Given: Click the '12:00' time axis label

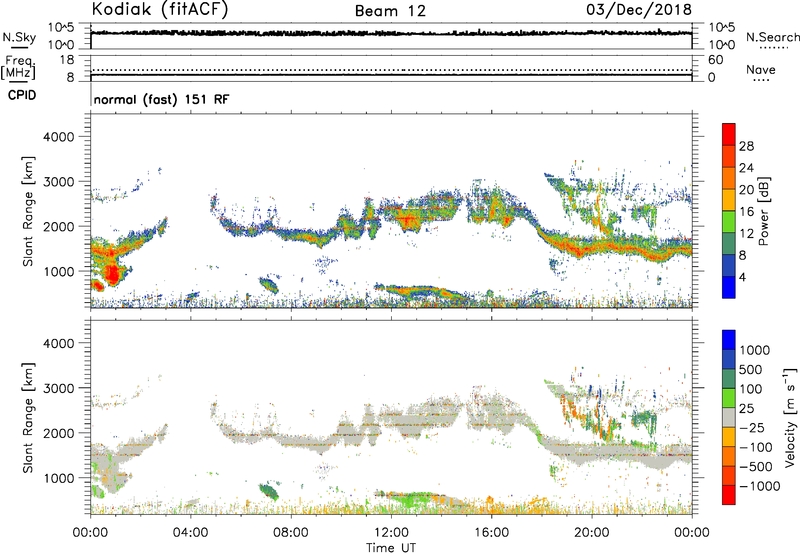Looking at the screenshot, I should tap(391, 533).
